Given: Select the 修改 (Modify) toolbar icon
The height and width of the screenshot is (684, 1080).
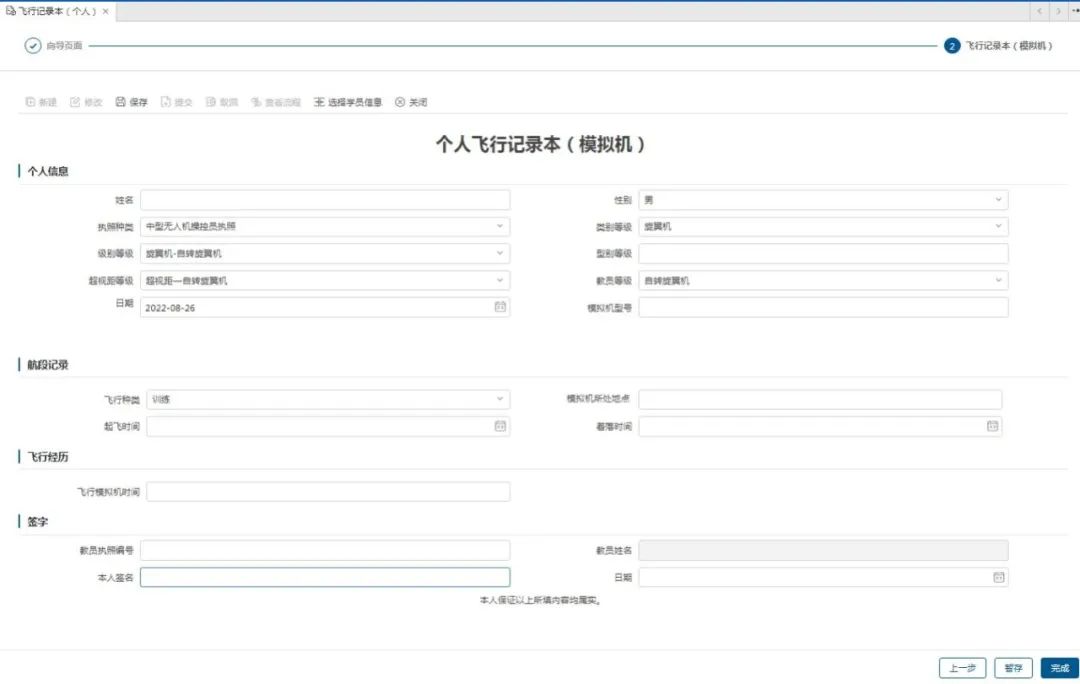Looking at the screenshot, I should [86, 101].
